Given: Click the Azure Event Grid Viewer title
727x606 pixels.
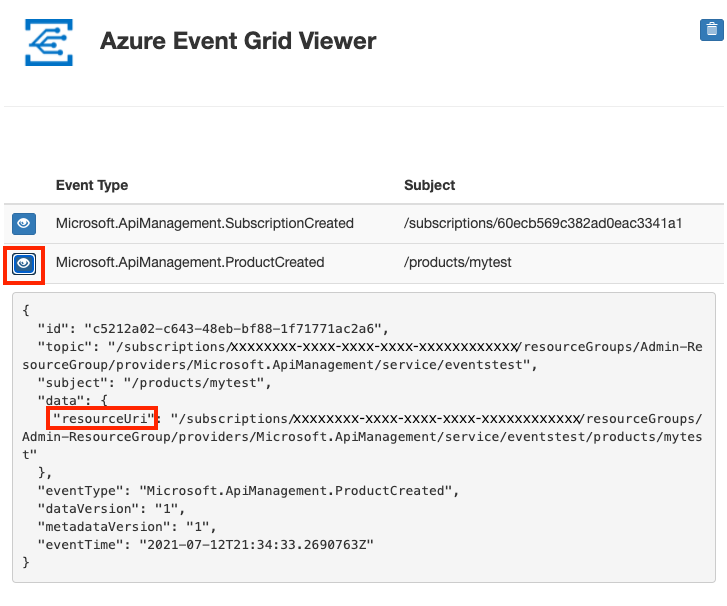Looking at the screenshot, I should point(238,41).
